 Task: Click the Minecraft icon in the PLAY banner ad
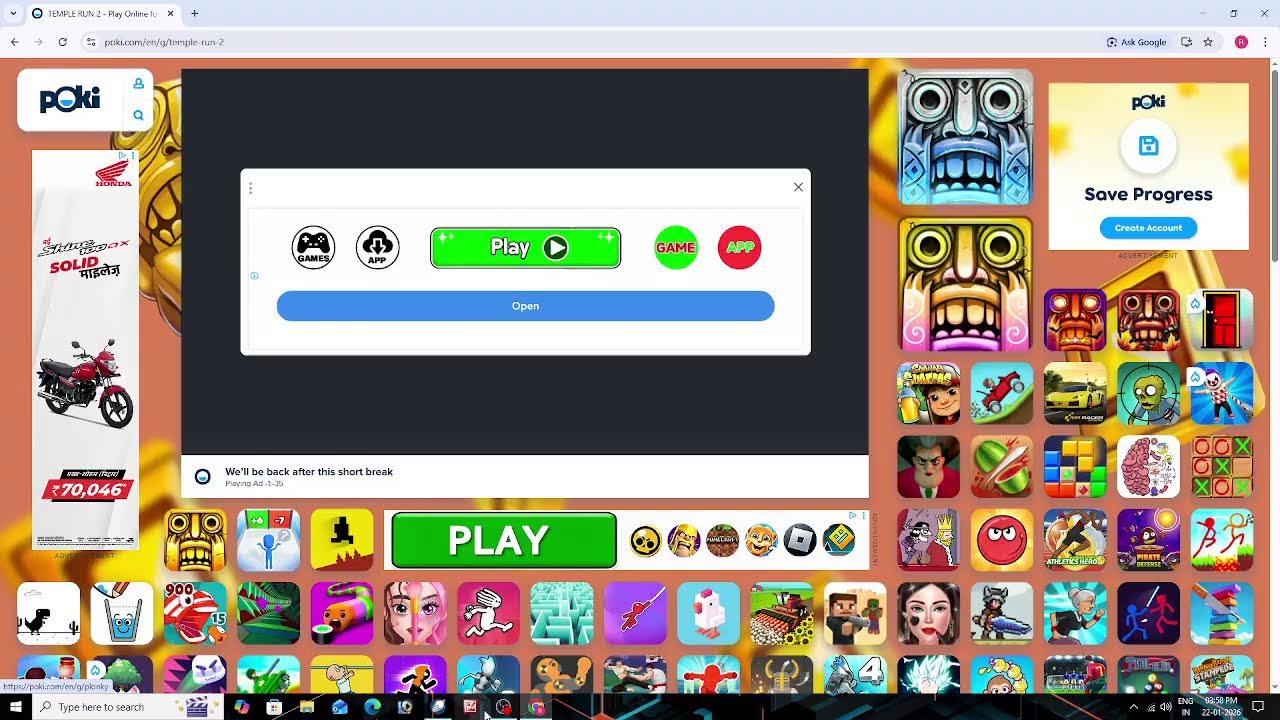pyautogui.click(x=722, y=540)
